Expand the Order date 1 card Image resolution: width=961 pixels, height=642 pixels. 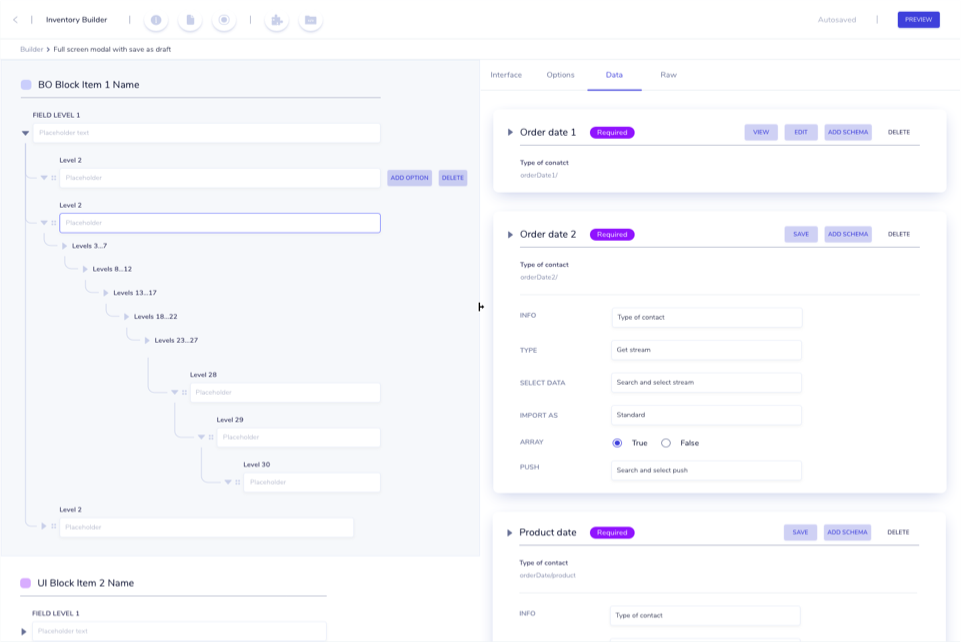point(510,132)
